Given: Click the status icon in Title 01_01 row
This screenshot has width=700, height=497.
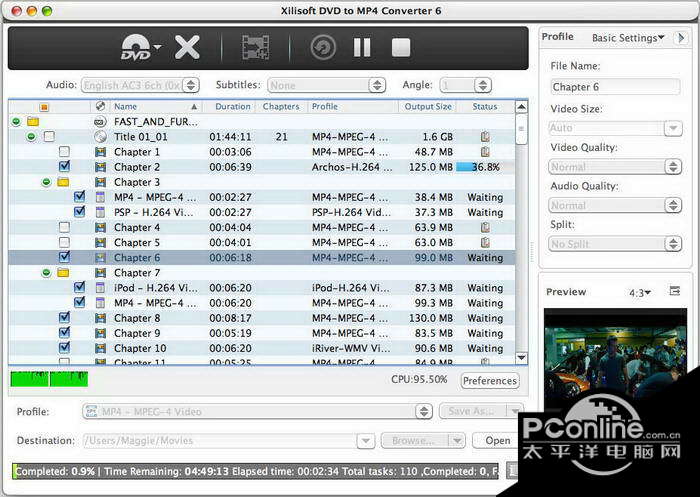Looking at the screenshot, I should point(485,137).
